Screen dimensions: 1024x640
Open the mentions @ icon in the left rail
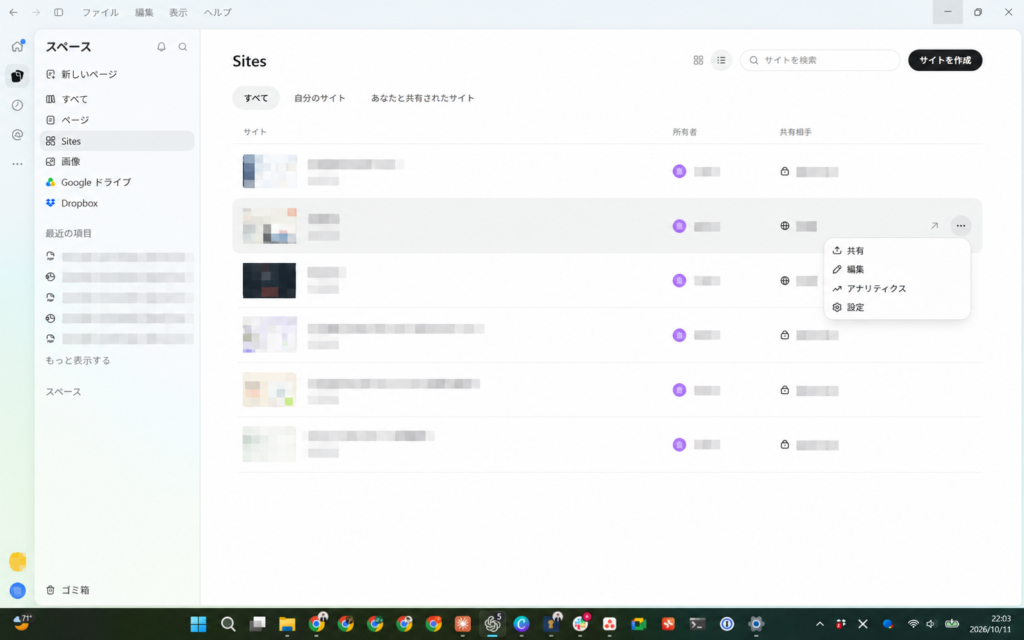pyautogui.click(x=18, y=135)
